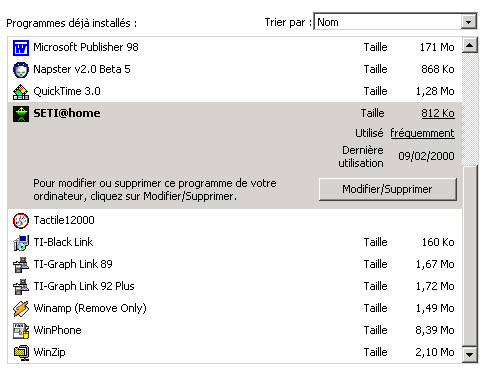Click the scrollbar down arrow
489x376 pixels.
click(470, 354)
